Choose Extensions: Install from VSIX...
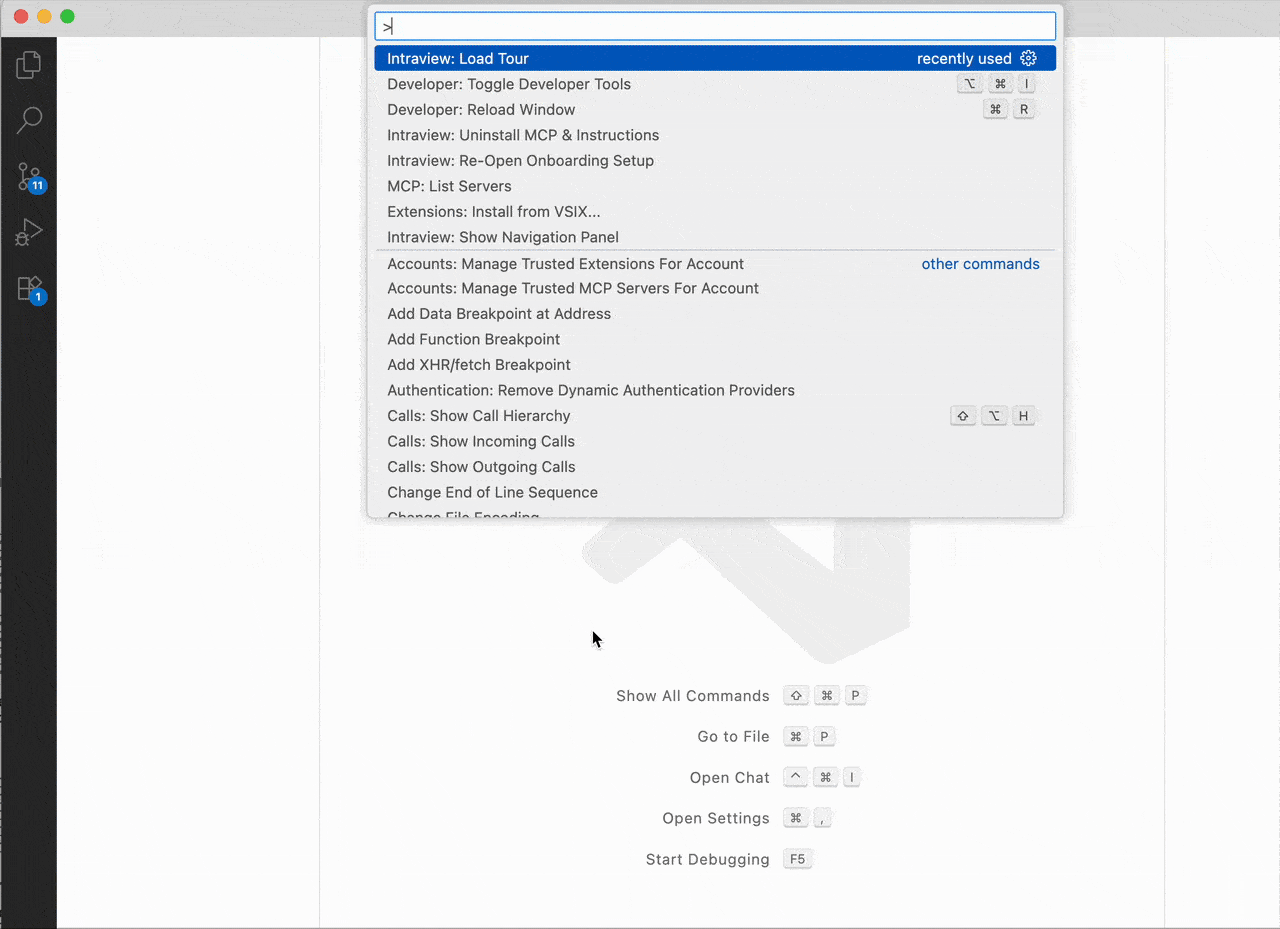The image size is (1280, 929). pyautogui.click(x=715, y=212)
